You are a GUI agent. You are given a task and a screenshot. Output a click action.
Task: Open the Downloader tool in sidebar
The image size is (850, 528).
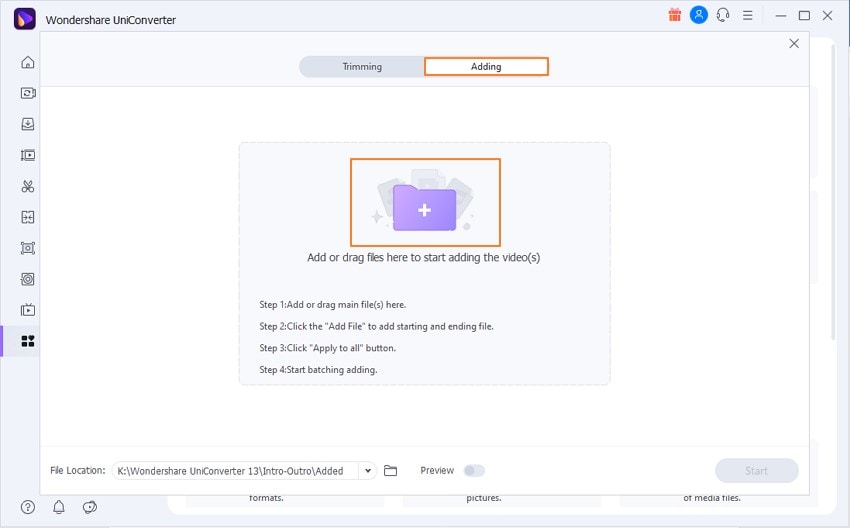point(28,124)
